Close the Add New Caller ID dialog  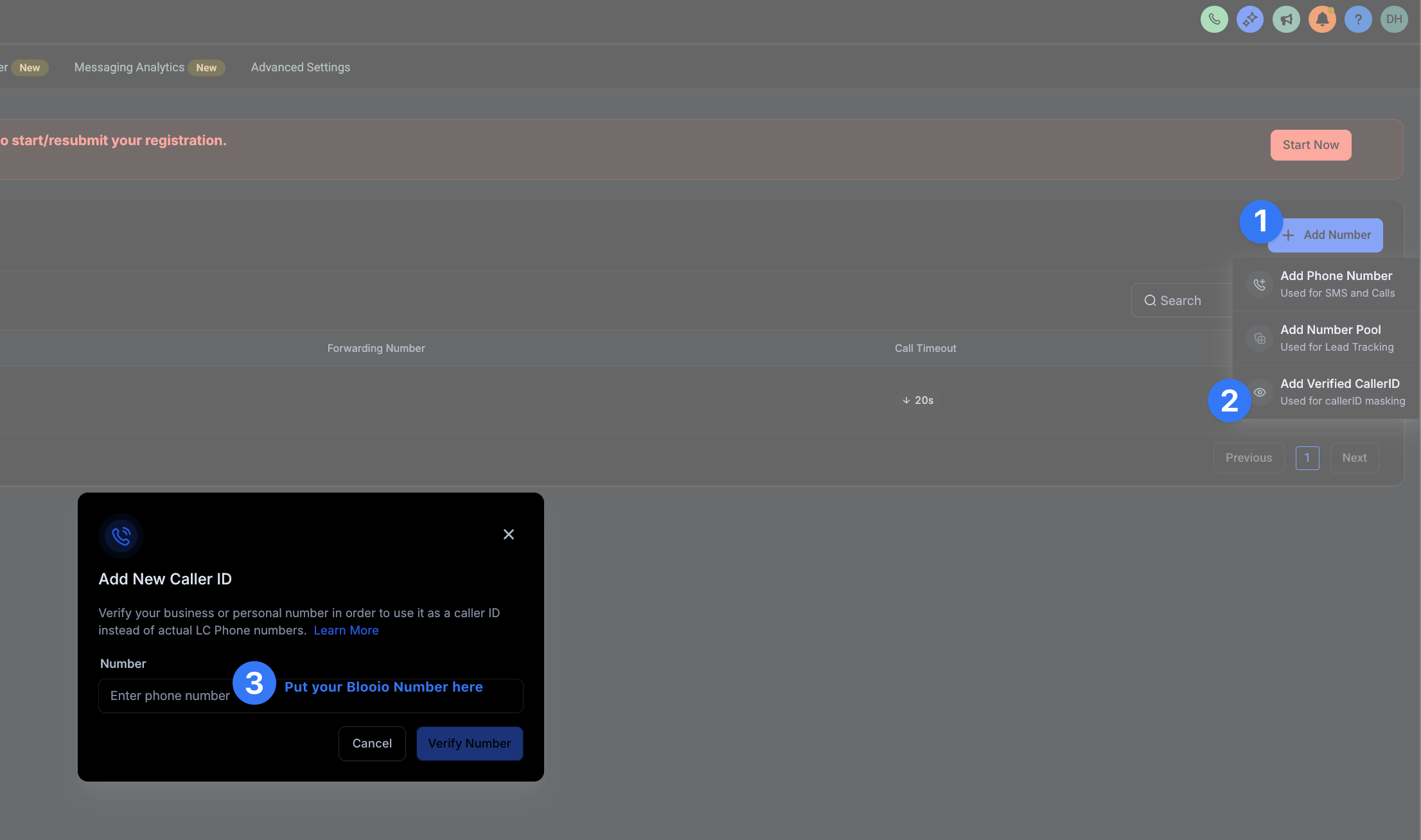click(509, 534)
